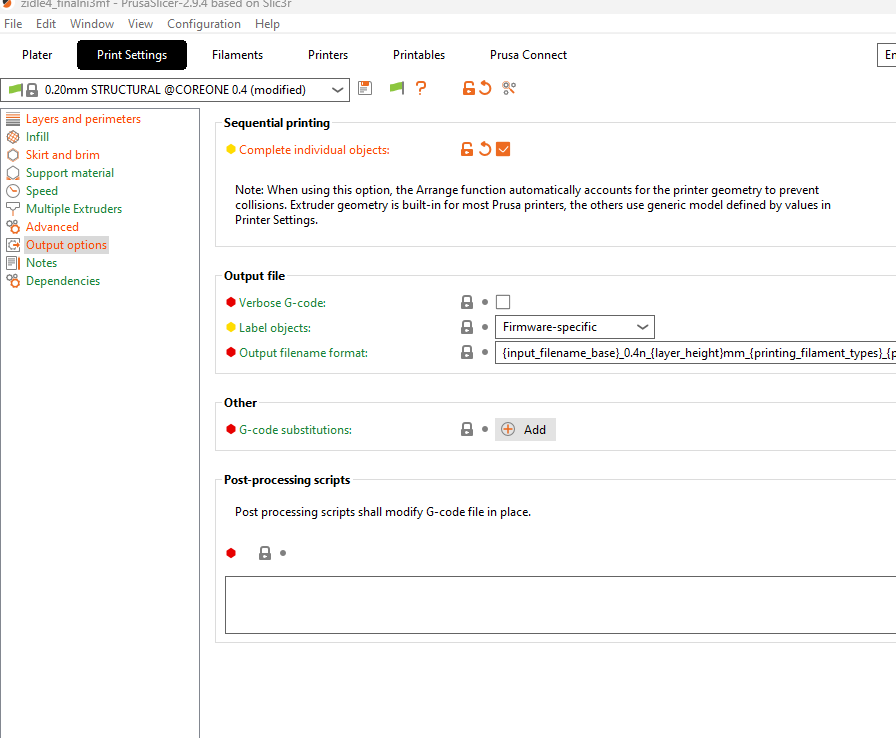The image size is (896, 738).
Task: Click the reset arrow beside Complete individual objects
Action: (x=485, y=150)
